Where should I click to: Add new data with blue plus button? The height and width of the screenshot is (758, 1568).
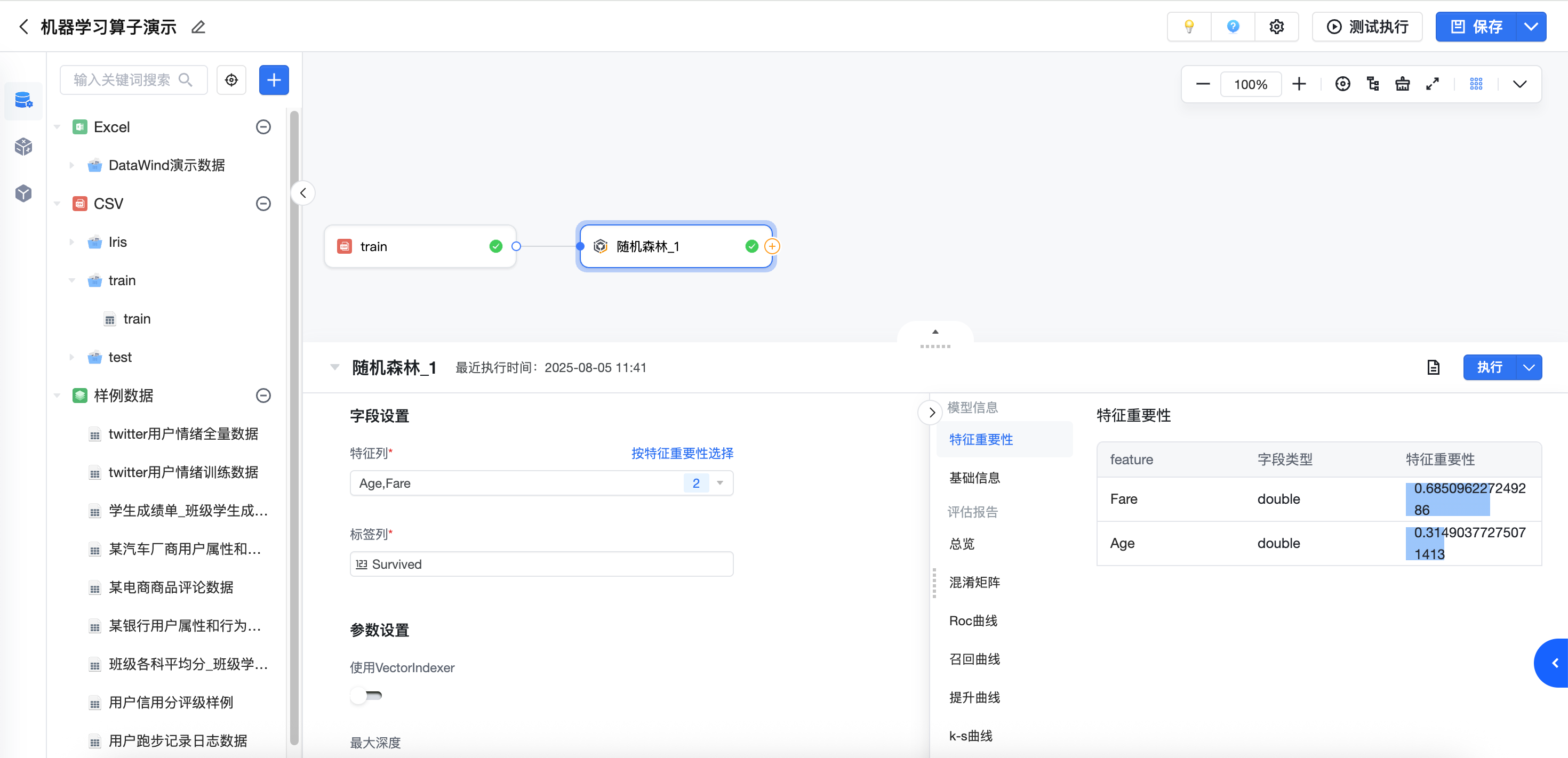tap(274, 80)
